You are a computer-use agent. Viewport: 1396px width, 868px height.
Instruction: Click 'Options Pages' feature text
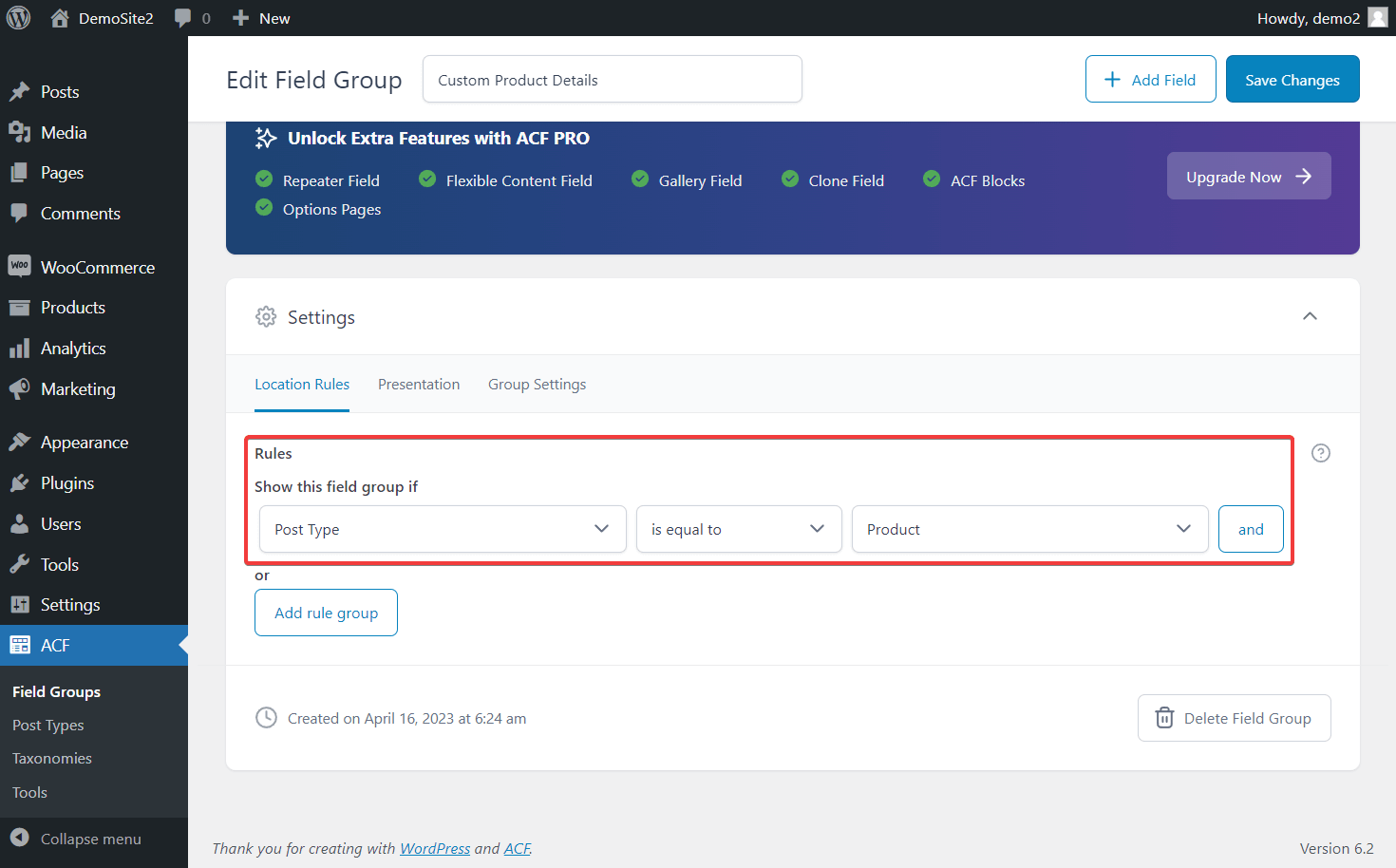[332, 209]
